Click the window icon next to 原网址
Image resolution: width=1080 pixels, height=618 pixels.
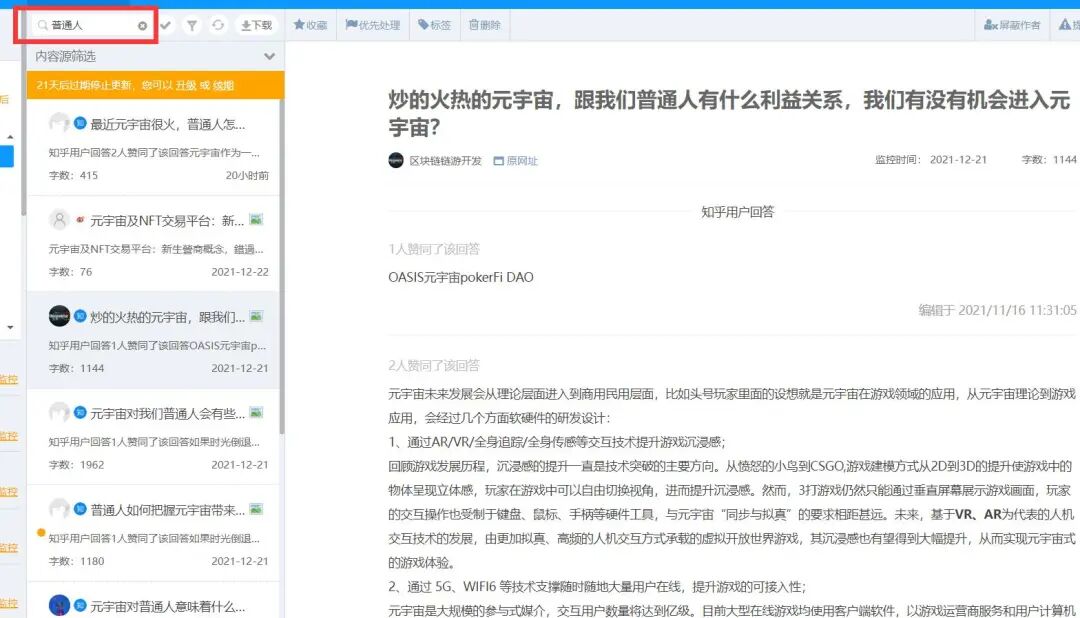pyautogui.click(x=499, y=161)
